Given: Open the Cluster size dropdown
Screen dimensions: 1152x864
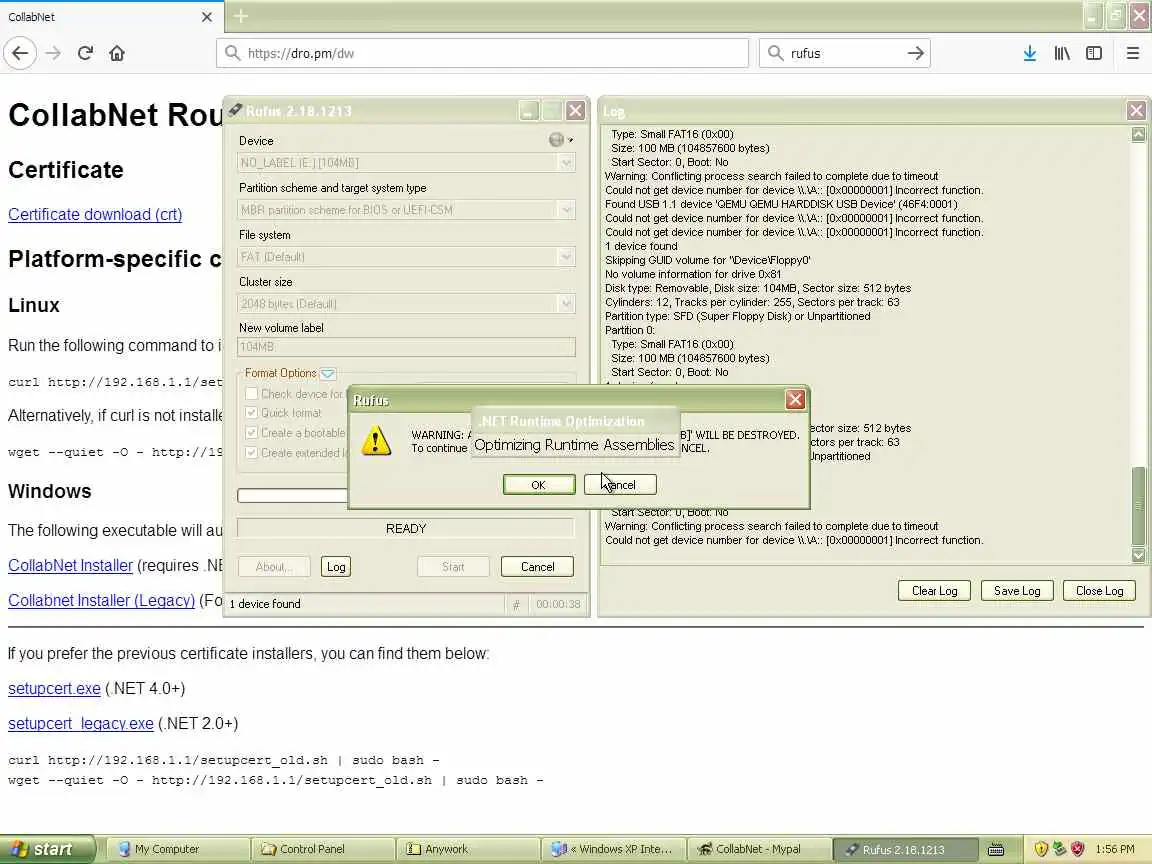Looking at the screenshot, I should pyautogui.click(x=406, y=304).
